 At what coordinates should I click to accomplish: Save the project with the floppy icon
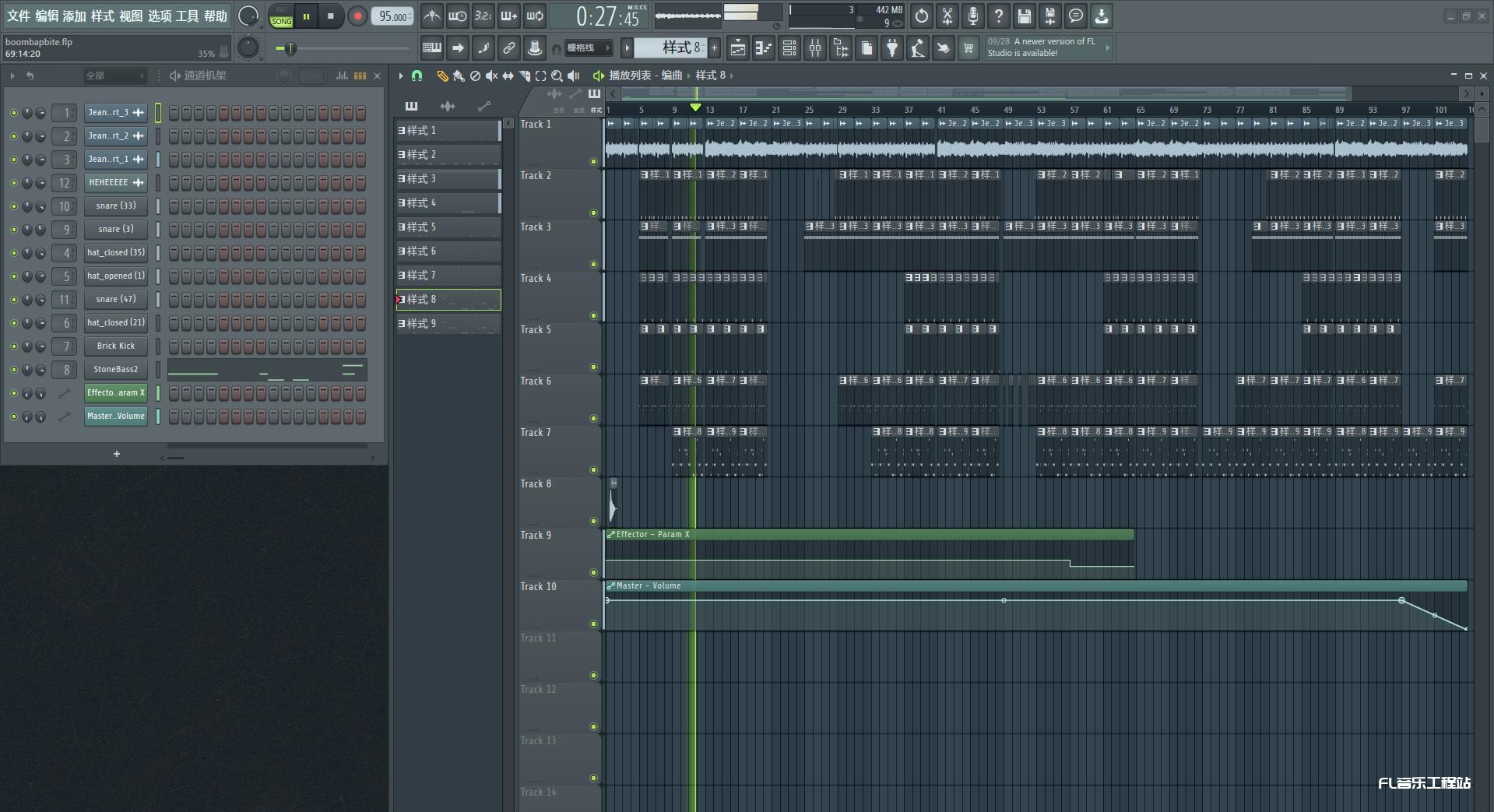pyautogui.click(x=1025, y=16)
